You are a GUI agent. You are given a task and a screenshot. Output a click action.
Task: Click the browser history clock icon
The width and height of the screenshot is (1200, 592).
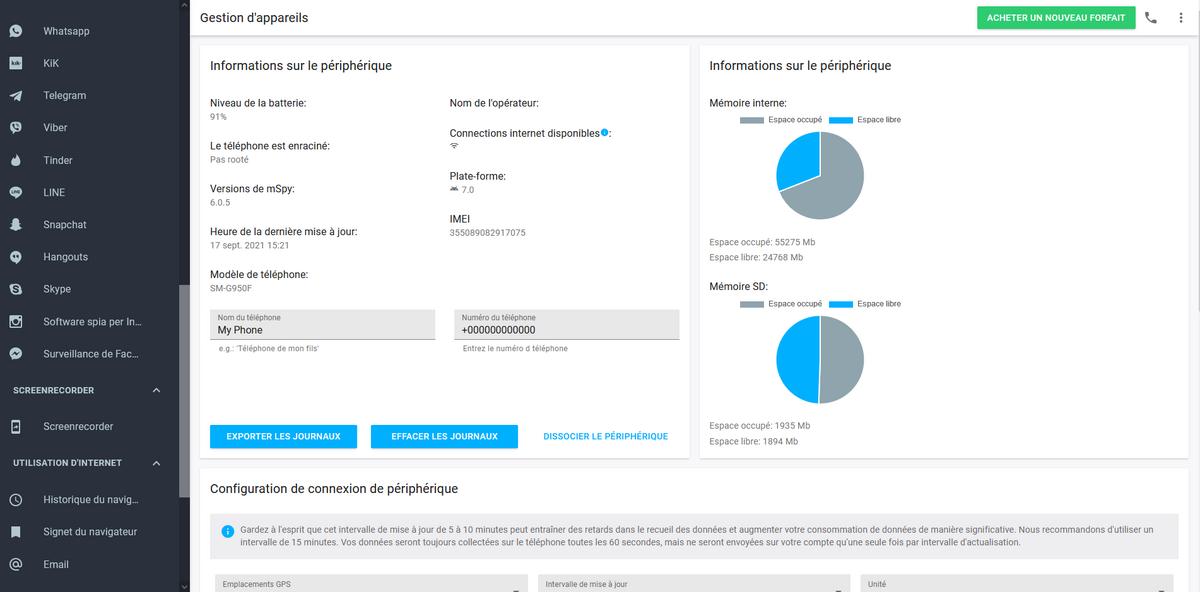[16, 500]
